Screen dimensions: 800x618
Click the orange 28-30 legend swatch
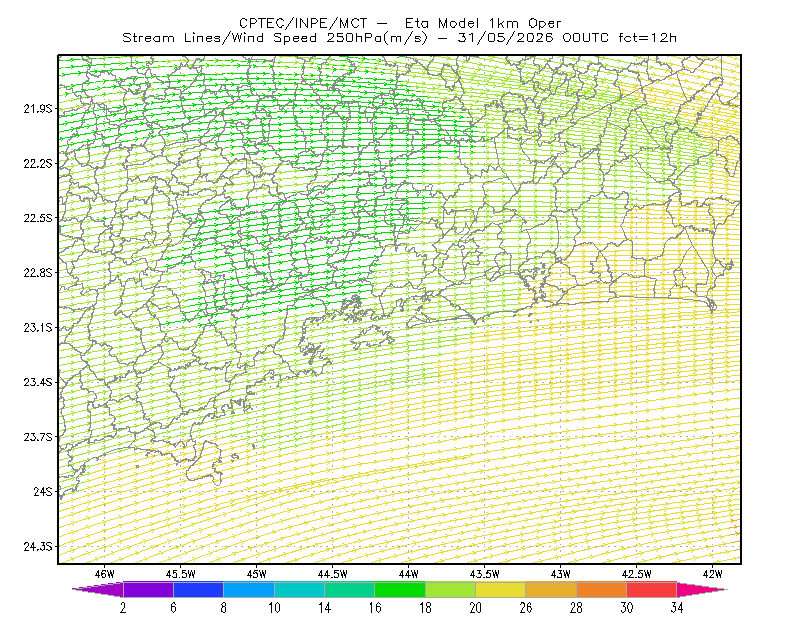click(602, 589)
